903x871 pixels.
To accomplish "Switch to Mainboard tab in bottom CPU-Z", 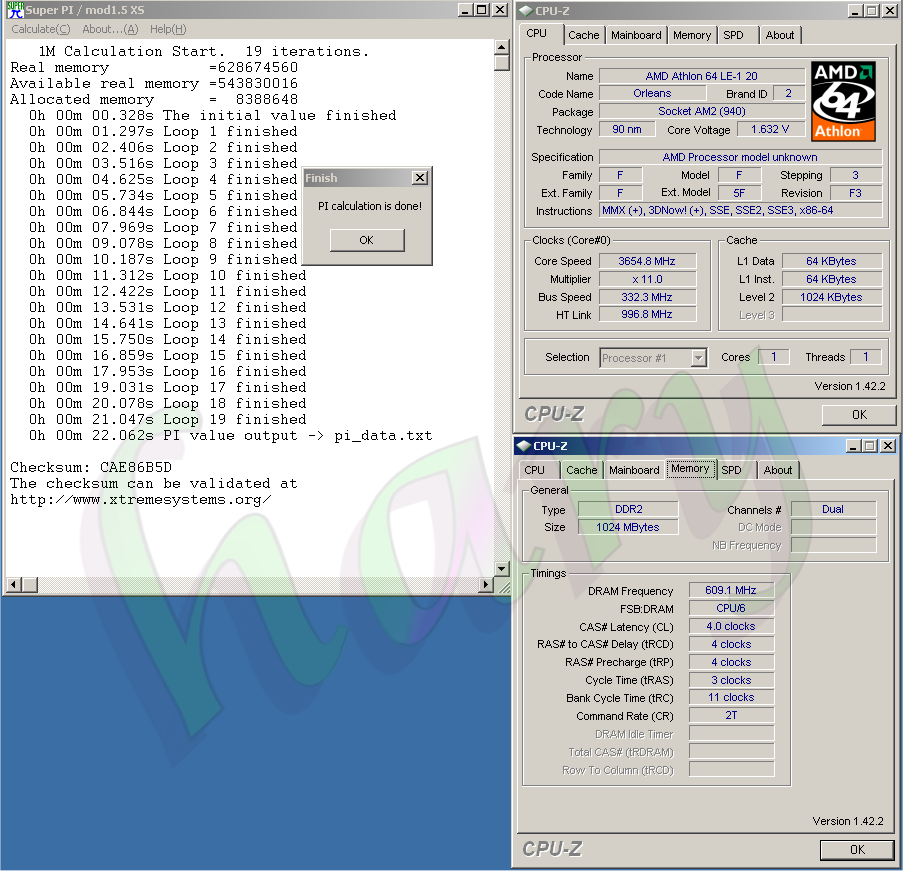I will click(x=634, y=470).
